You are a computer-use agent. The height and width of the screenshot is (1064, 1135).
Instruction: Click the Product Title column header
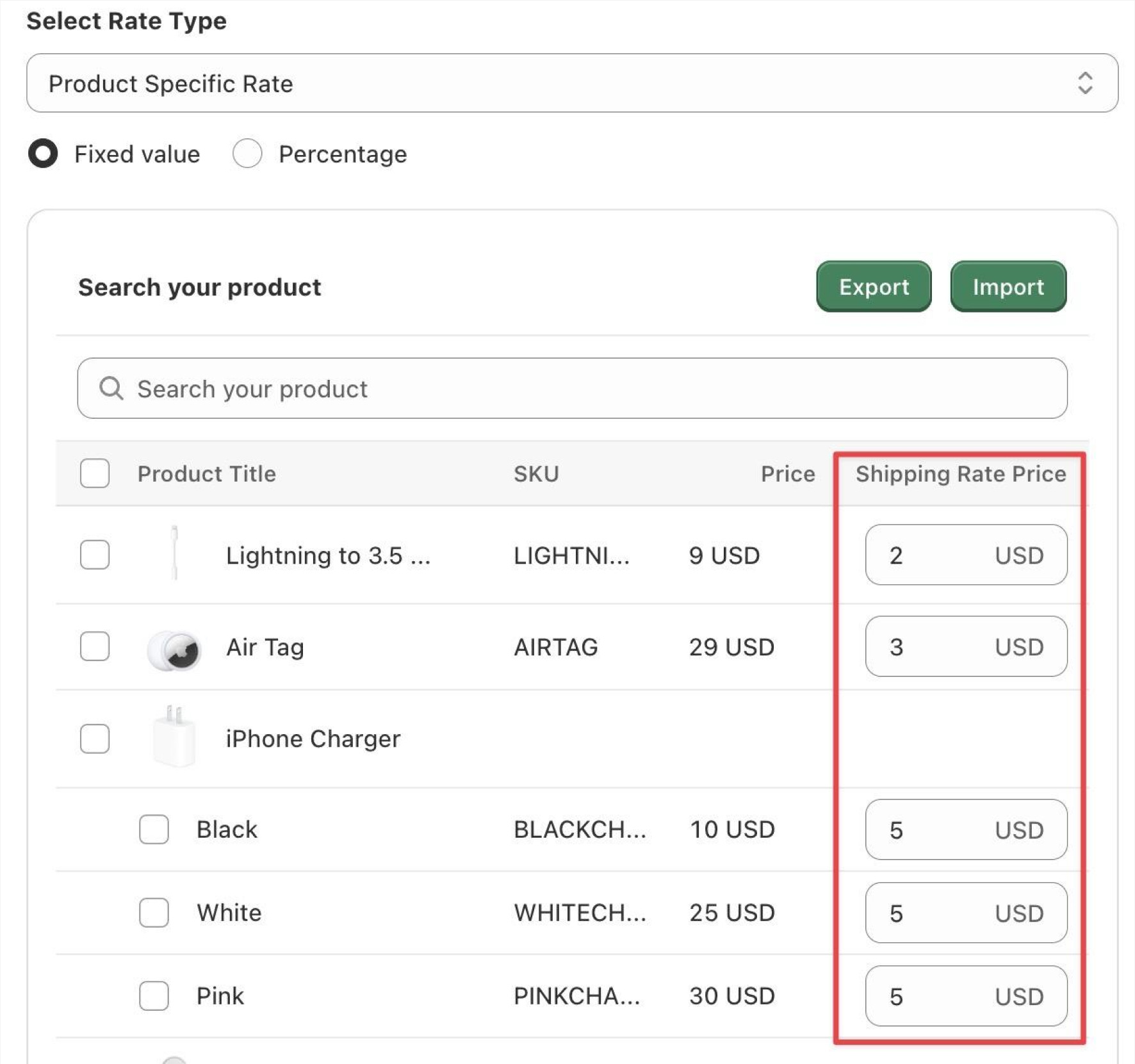pyautogui.click(x=207, y=474)
